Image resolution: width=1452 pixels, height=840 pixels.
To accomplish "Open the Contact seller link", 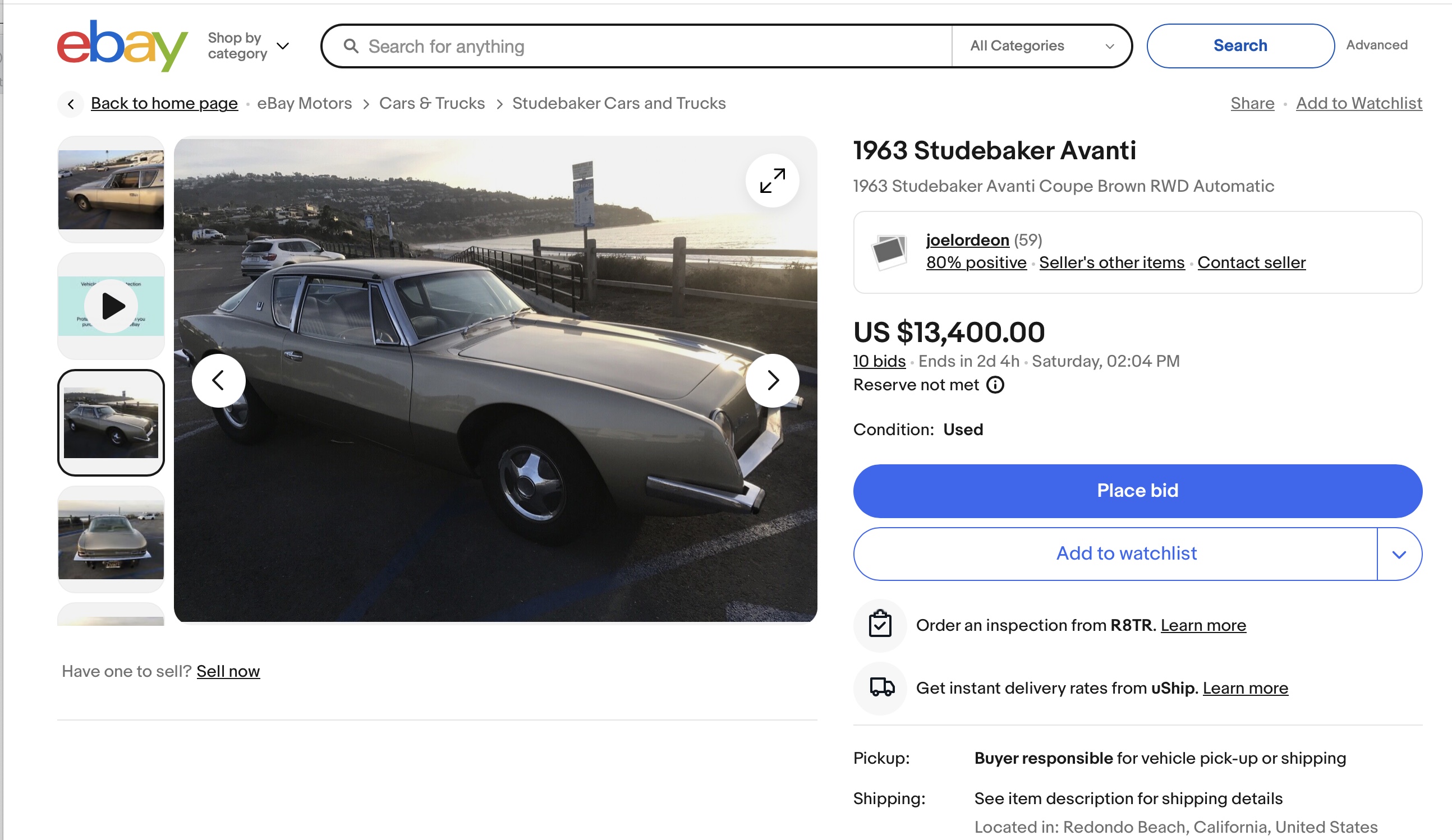I will point(1251,262).
